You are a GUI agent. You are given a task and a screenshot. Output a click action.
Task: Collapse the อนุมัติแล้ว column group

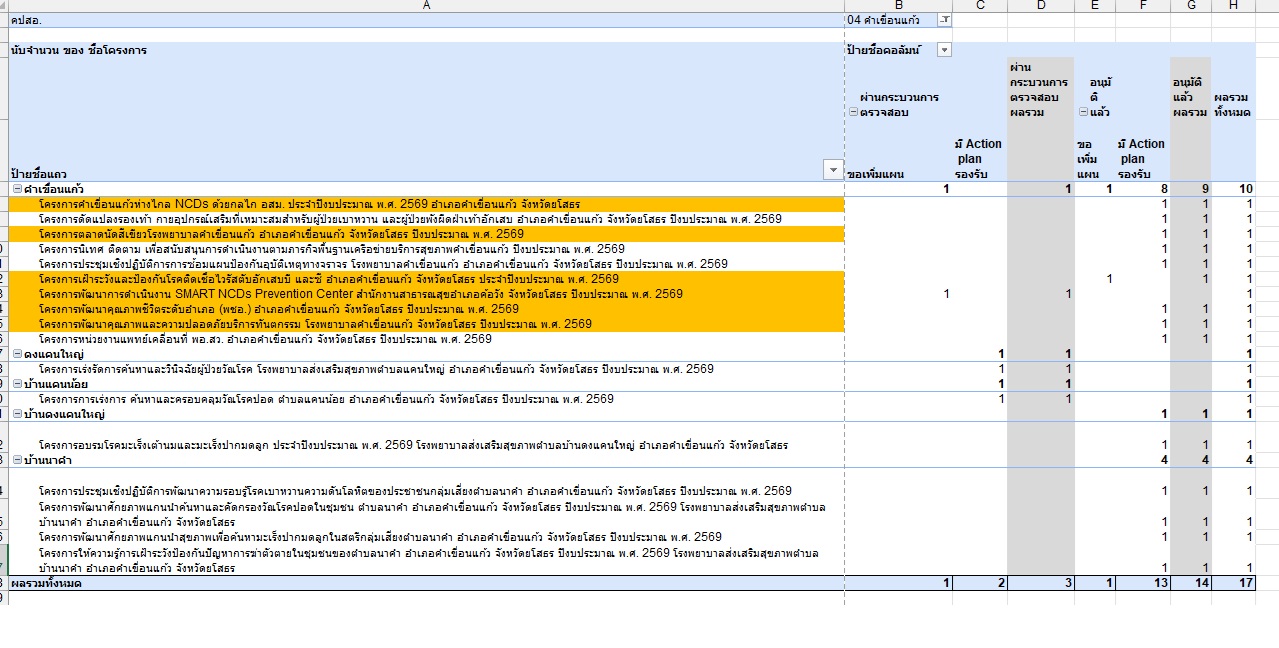tap(1082, 113)
